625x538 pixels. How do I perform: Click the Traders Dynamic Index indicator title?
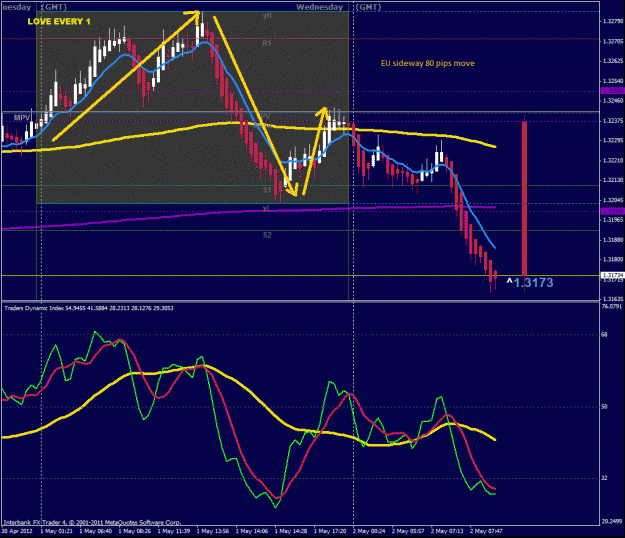pos(88,308)
